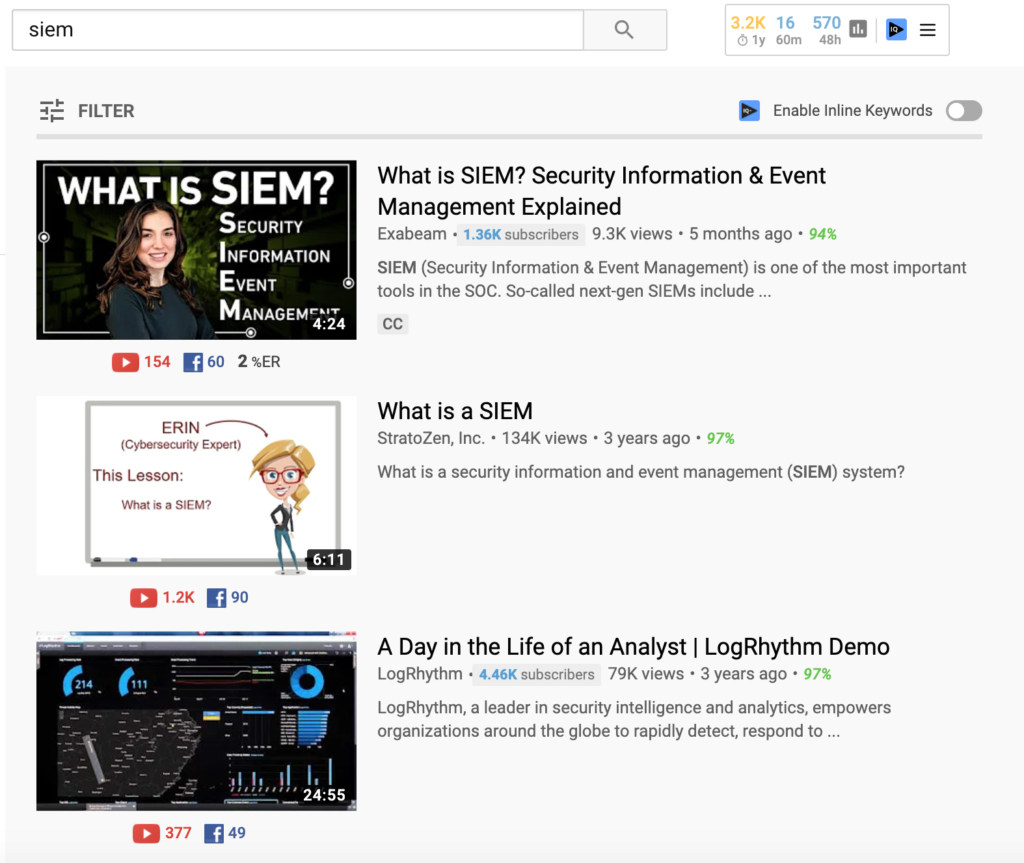Click the 97% score for LogRhythm video
Viewport: 1024px width, 863px height.
818,674
